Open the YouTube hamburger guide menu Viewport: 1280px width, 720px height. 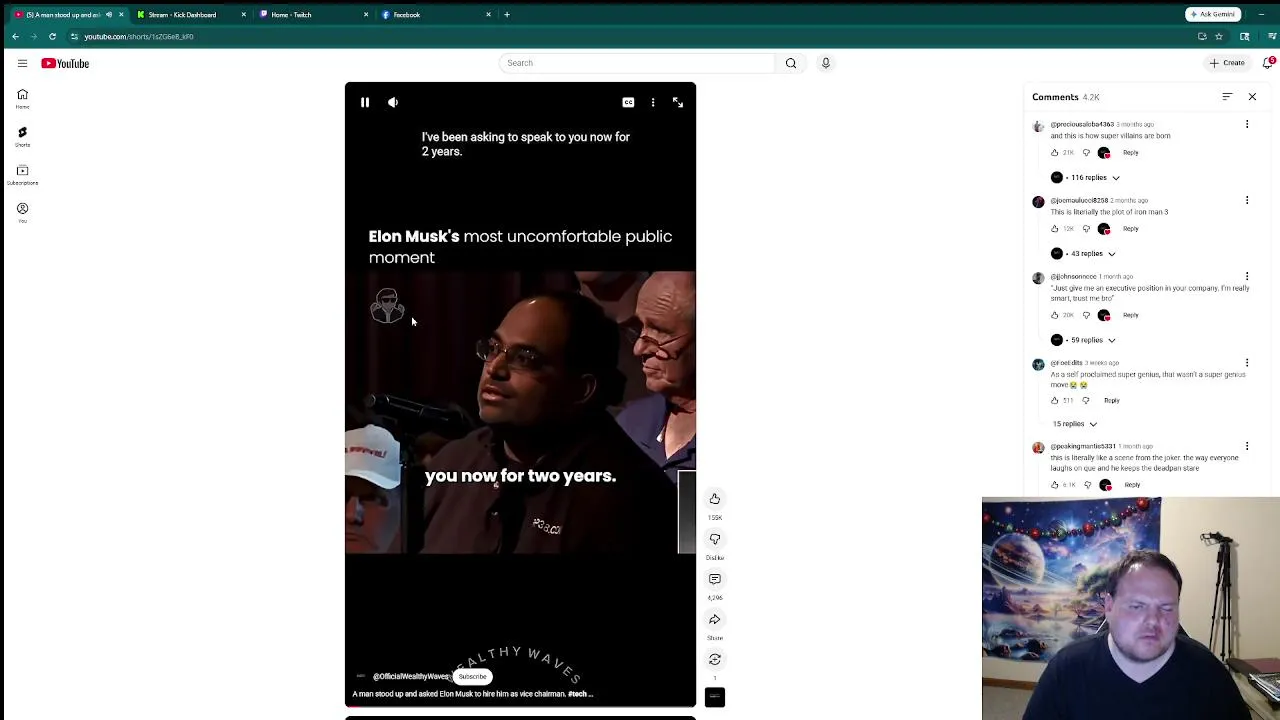tap(22, 63)
